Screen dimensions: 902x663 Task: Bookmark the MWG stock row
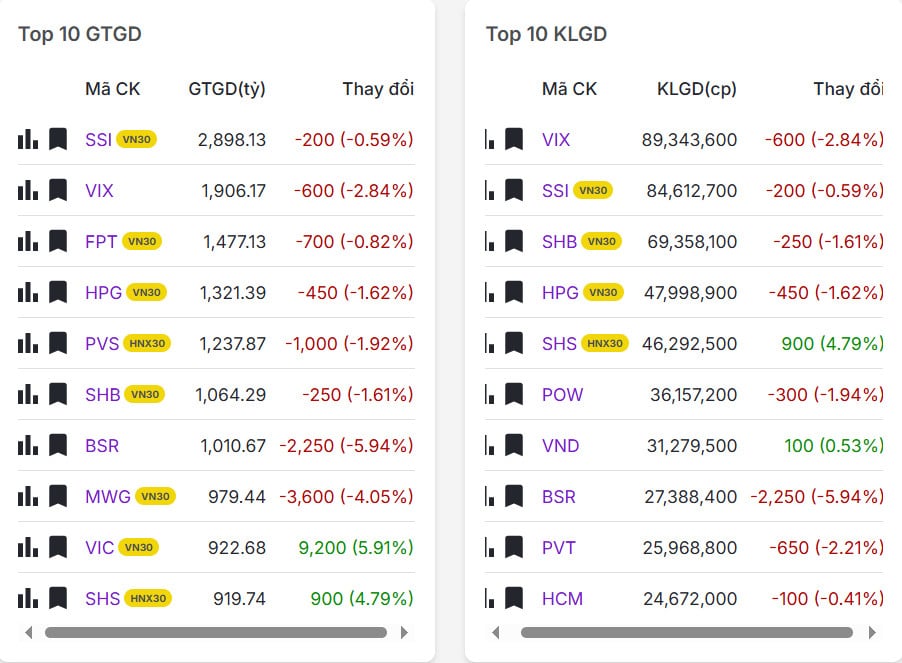click(58, 496)
